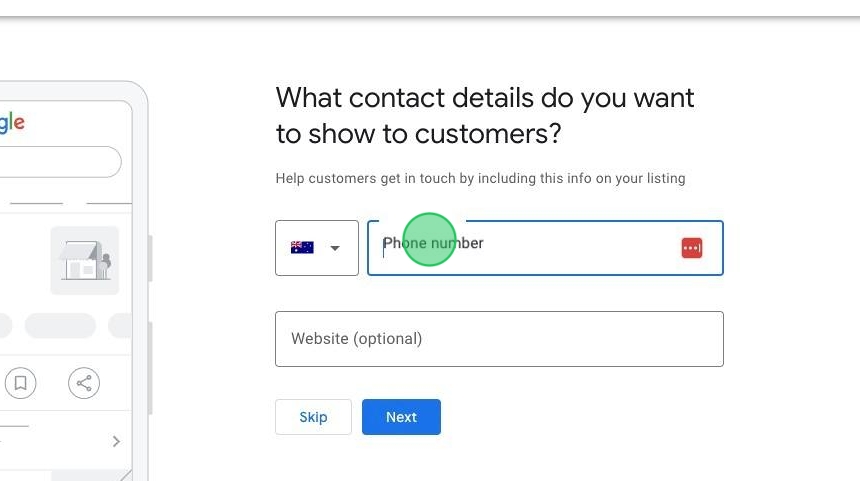Expand the country code dropdown arrow

335,248
